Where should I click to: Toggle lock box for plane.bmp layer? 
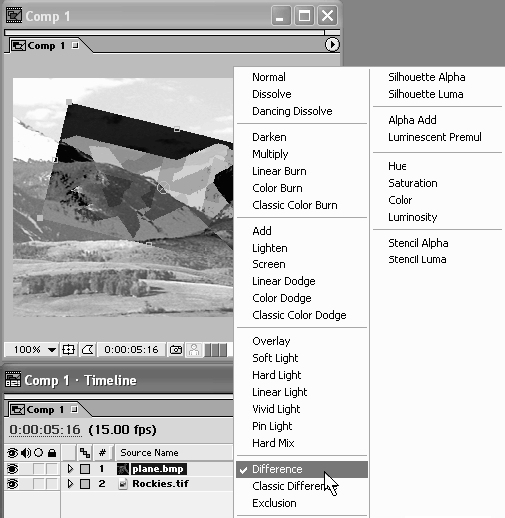52,469
